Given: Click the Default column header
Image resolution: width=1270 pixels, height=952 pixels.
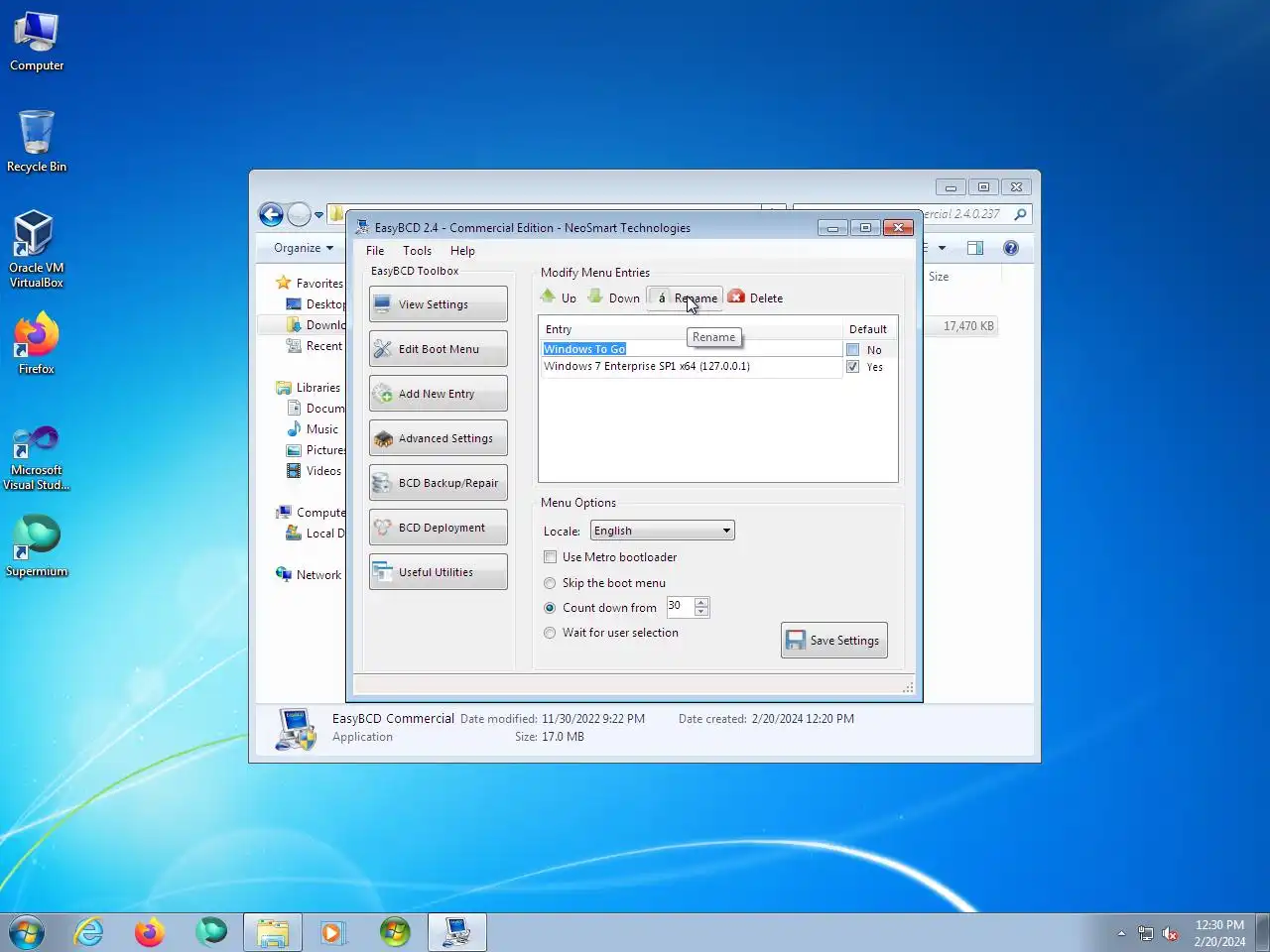Looking at the screenshot, I should [x=869, y=329].
